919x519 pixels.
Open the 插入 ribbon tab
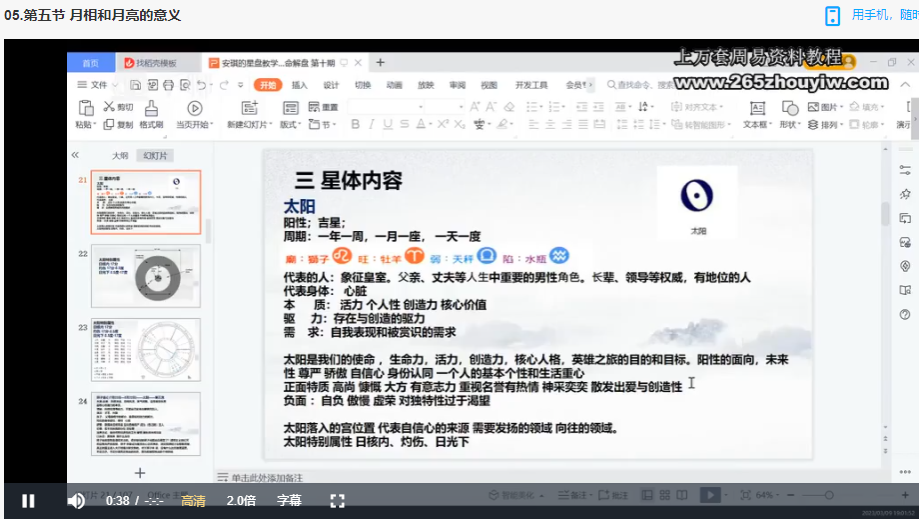pyautogui.click(x=299, y=85)
